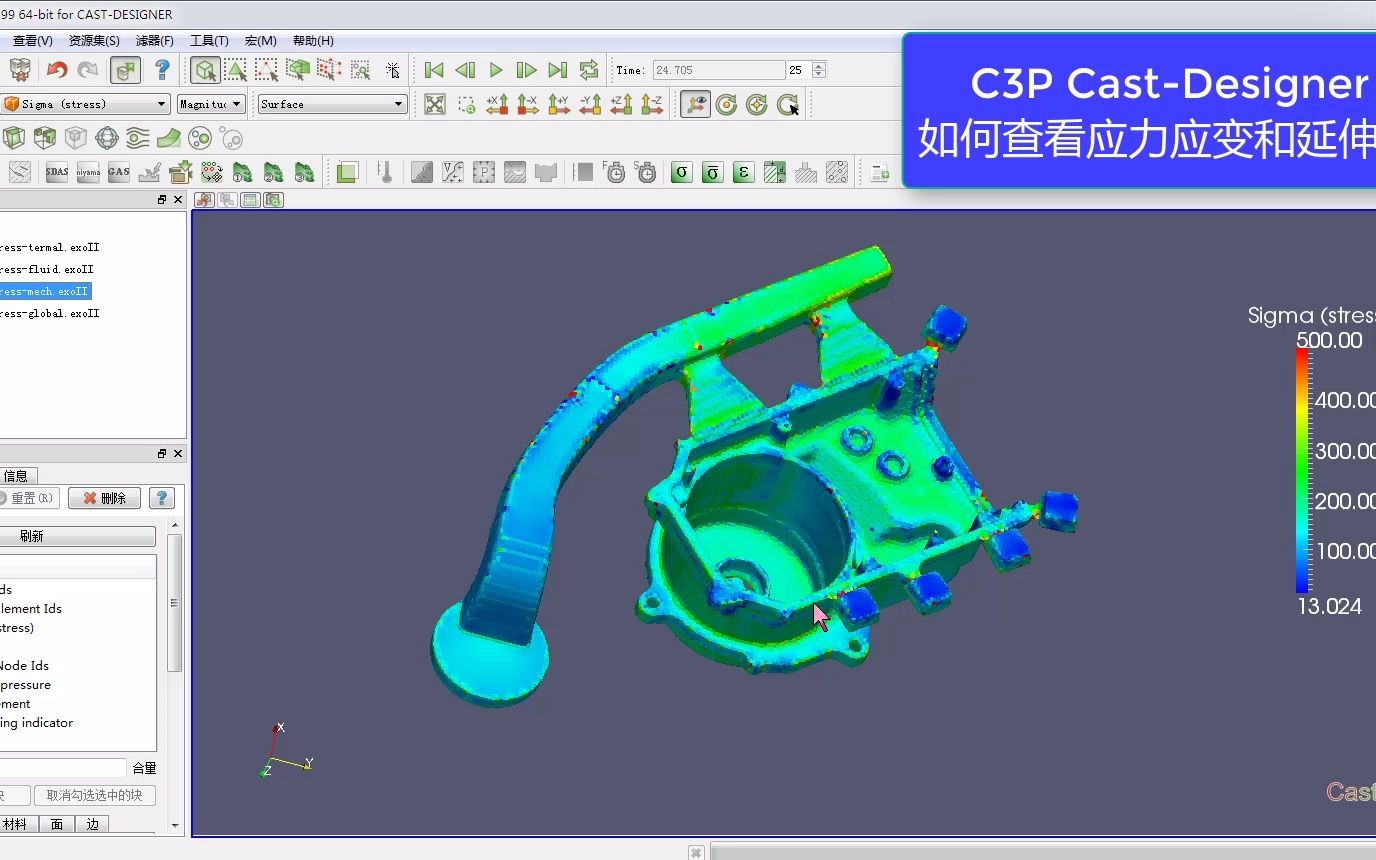Viewport: 1376px width, 860px height.
Task: Open the 帮助(H) menu
Action: click(x=313, y=41)
